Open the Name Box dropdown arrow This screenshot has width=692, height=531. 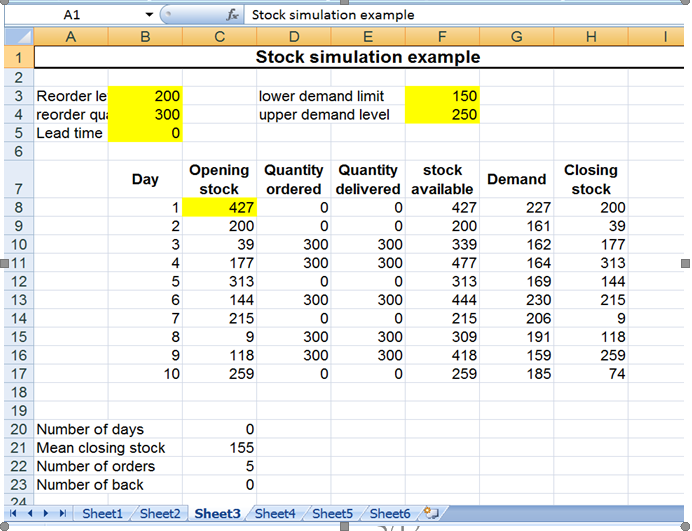click(x=149, y=15)
